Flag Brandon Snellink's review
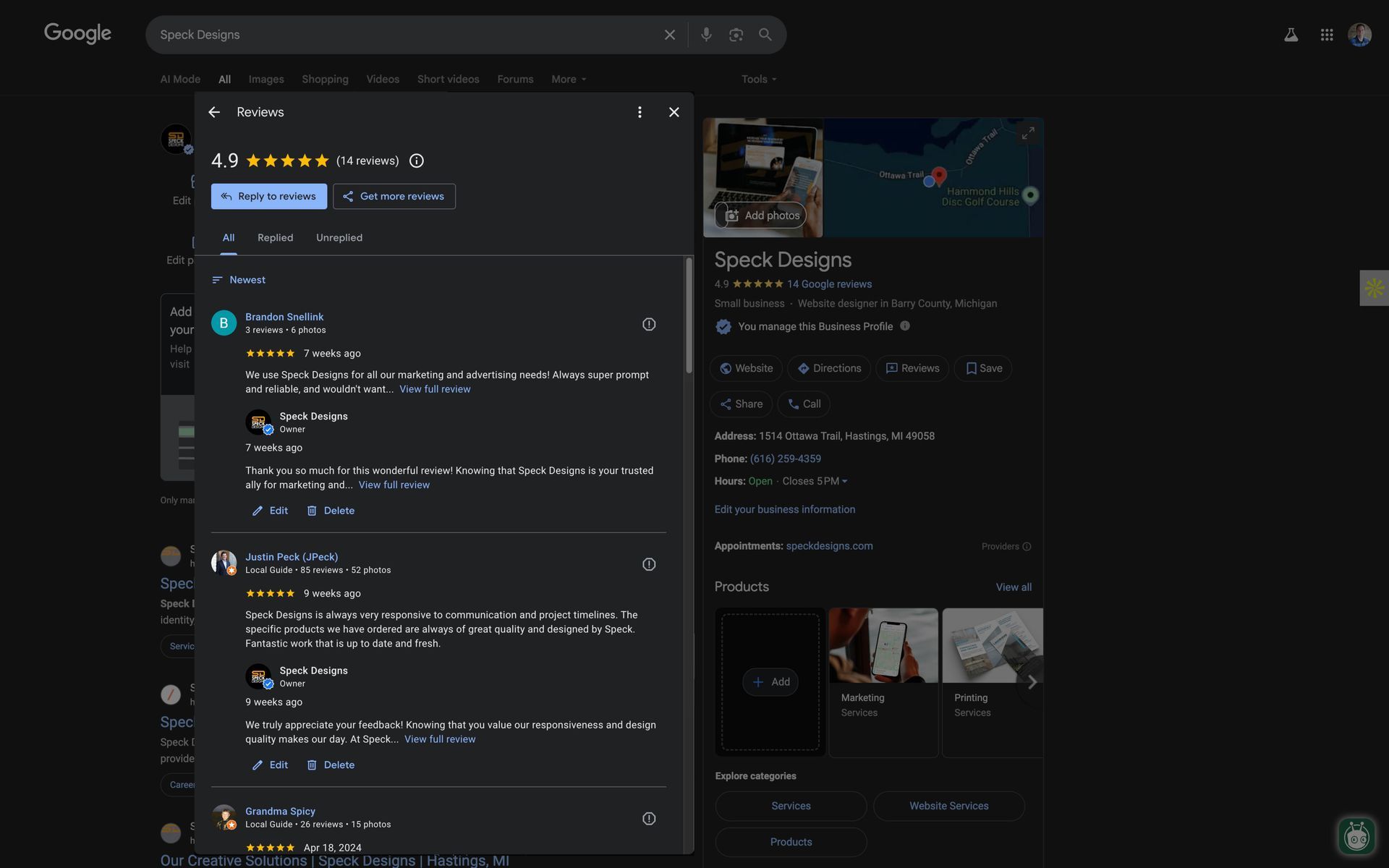The width and height of the screenshot is (1389, 868). click(x=649, y=324)
